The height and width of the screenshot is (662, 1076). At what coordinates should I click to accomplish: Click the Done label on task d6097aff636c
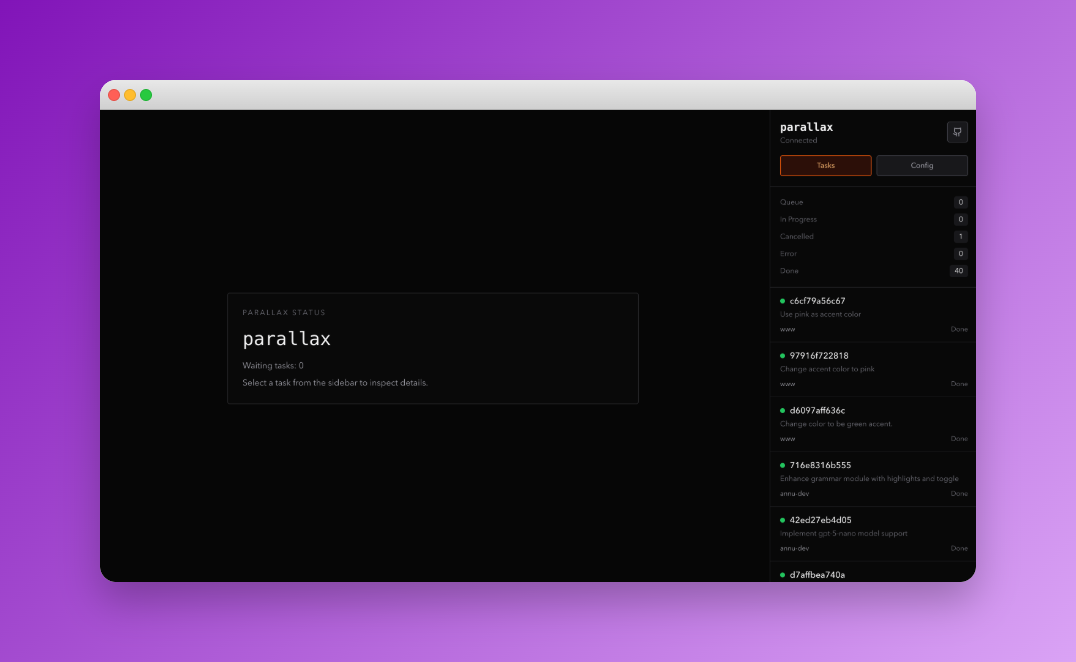959,438
